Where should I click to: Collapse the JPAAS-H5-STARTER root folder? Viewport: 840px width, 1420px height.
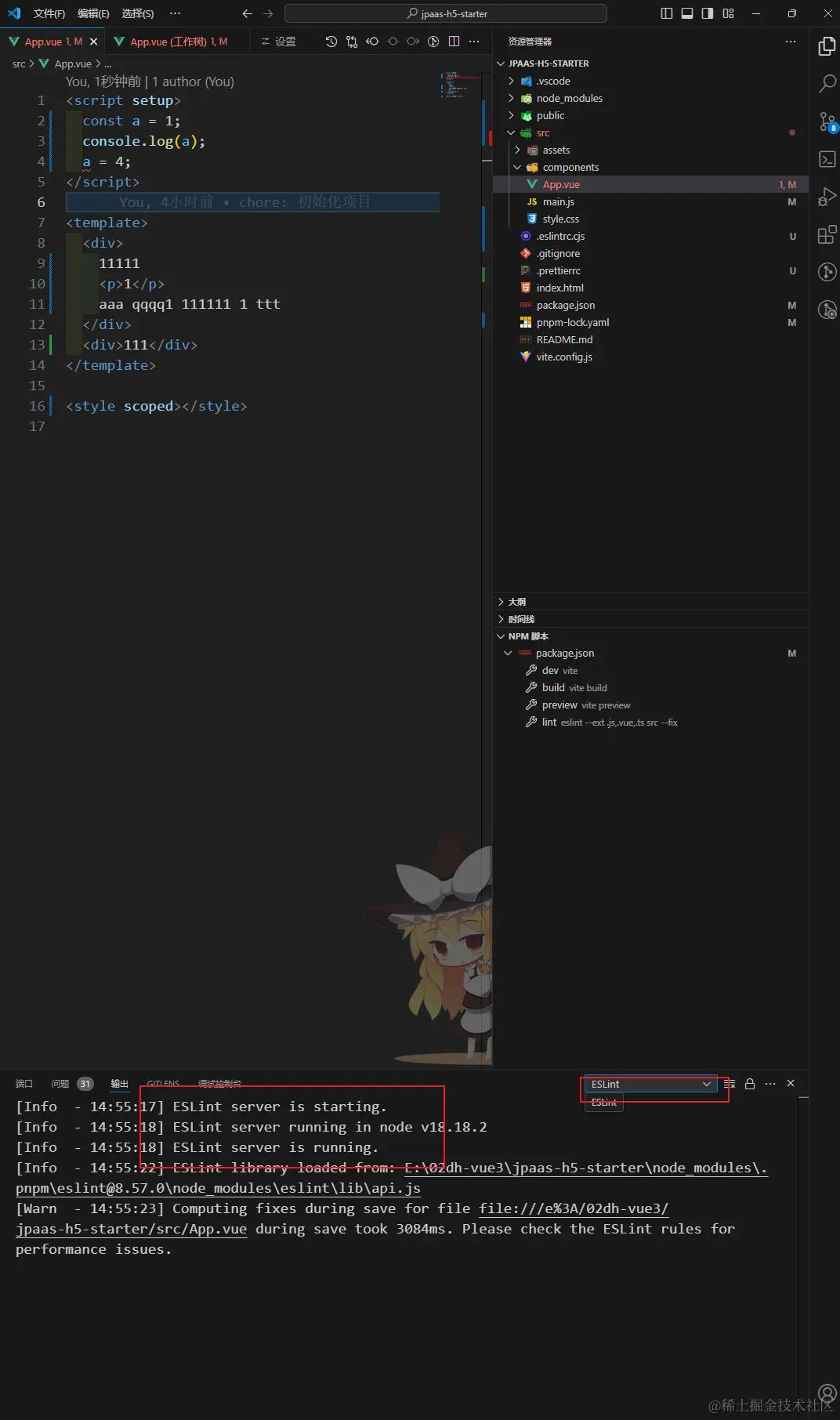point(501,63)
